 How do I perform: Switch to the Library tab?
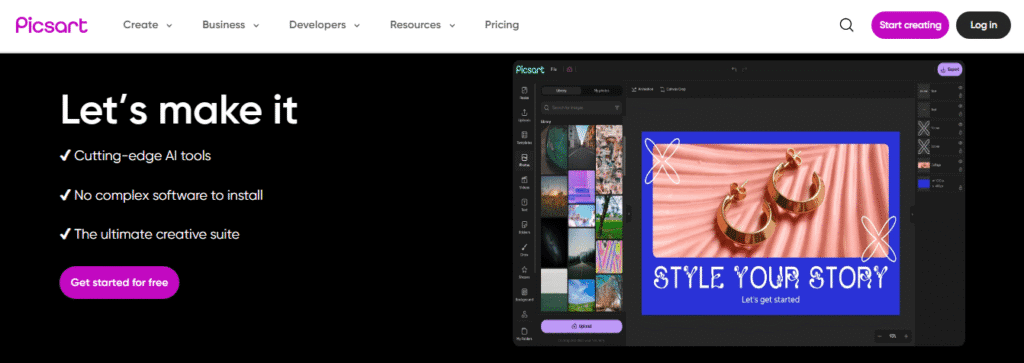[561, 91]
